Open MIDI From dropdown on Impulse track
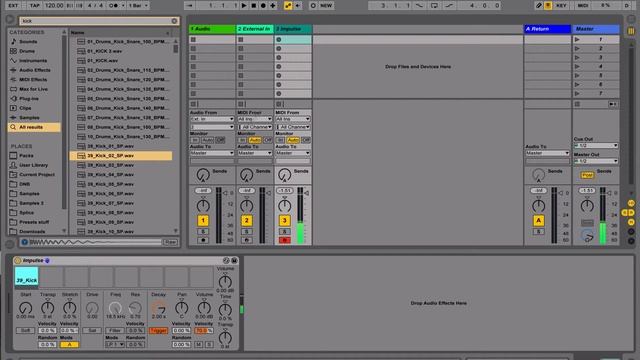This screenshot has width=640, height=360. click(293, 119)
